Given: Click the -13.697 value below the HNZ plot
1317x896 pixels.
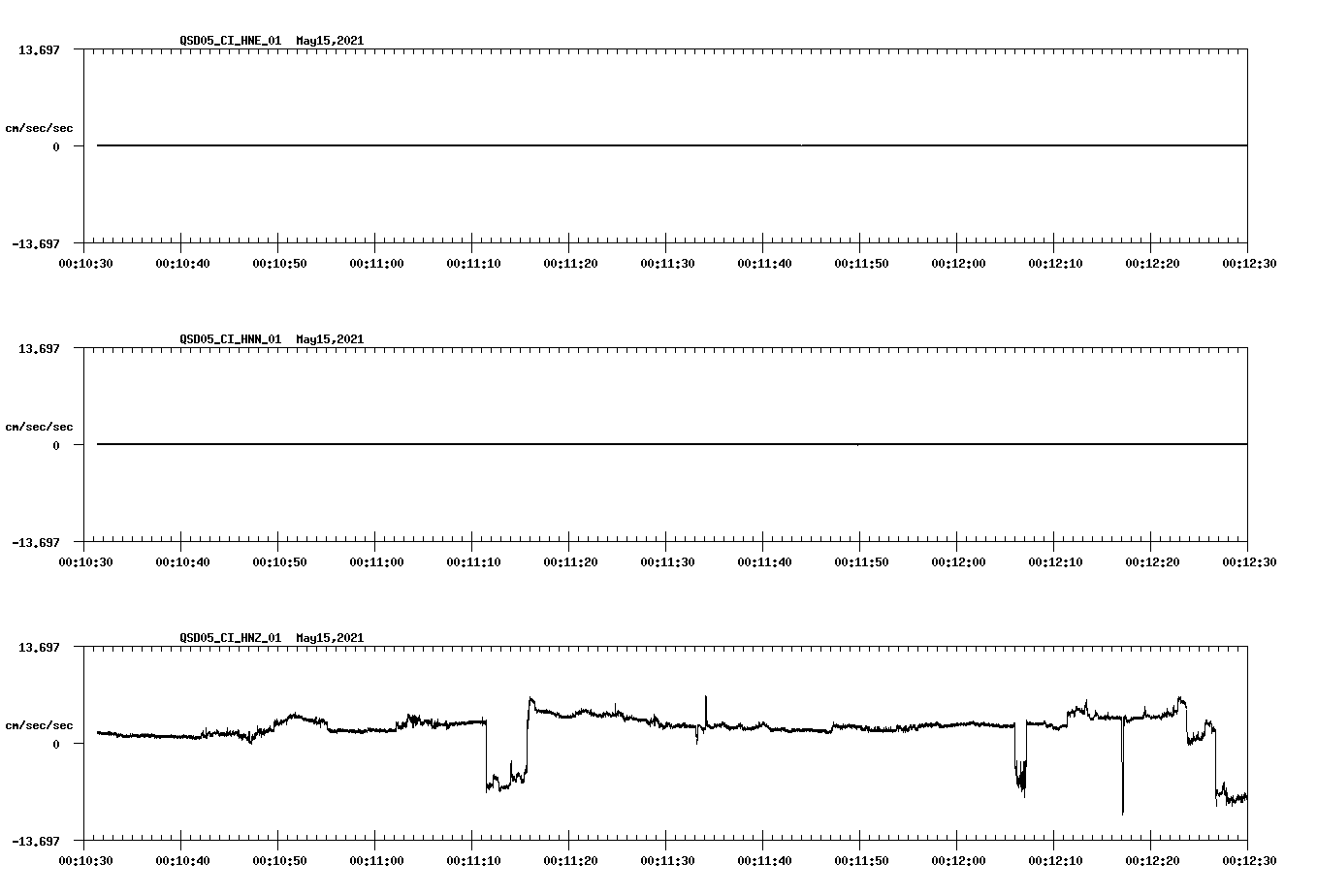Looking at the screenshot, I should pyautogui.click(x=36, y=842).
